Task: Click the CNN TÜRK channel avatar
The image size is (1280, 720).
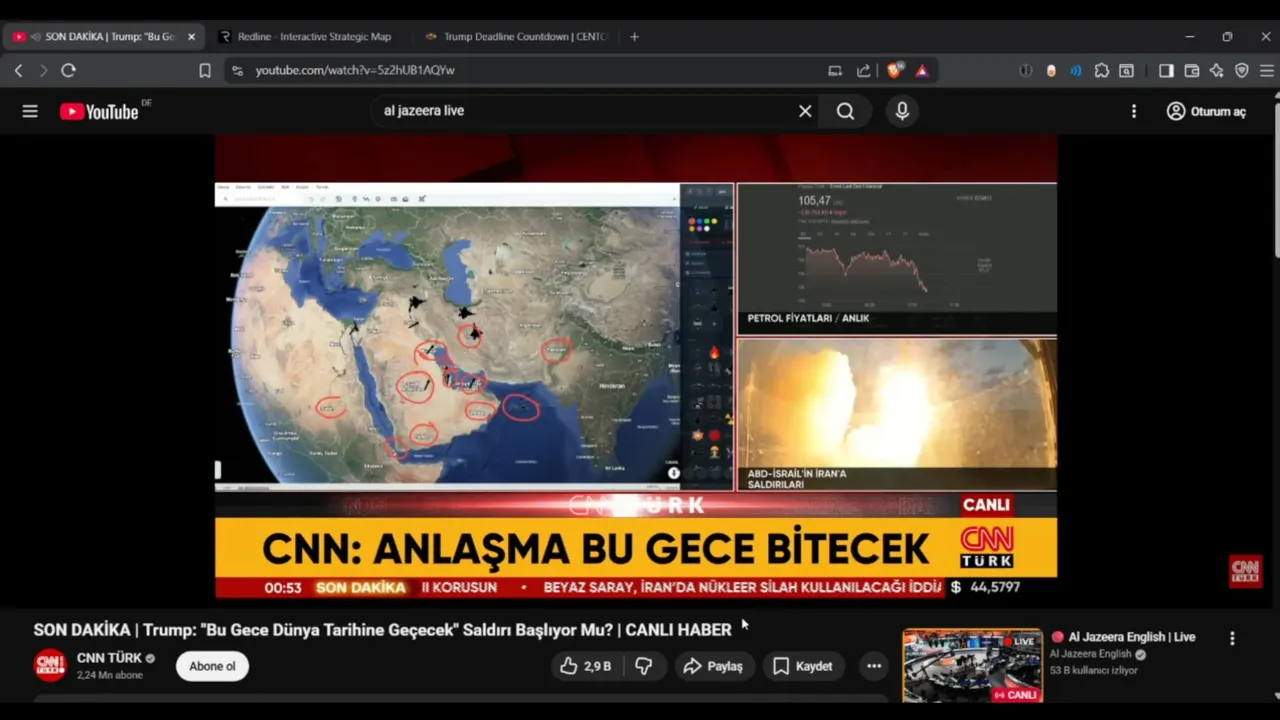Action: coord(50,666)
